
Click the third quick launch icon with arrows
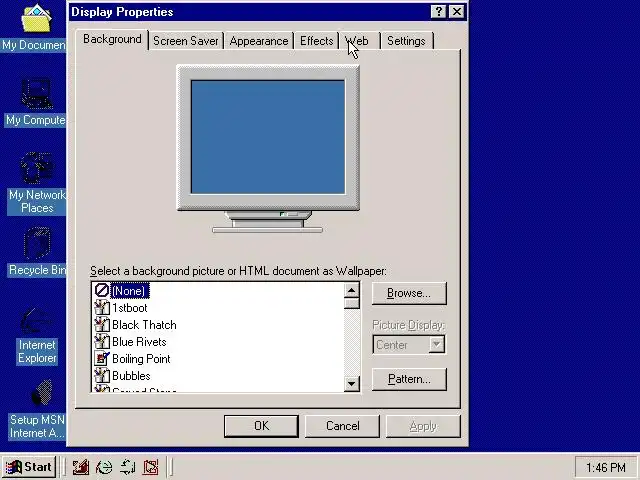coord(127,467)
